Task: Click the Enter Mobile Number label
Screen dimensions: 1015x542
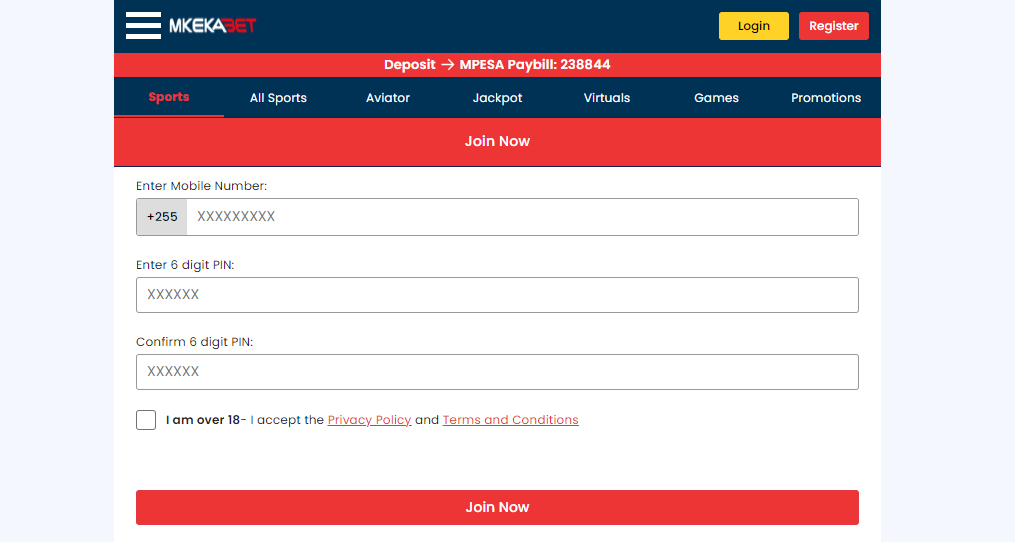Action: 201,186
